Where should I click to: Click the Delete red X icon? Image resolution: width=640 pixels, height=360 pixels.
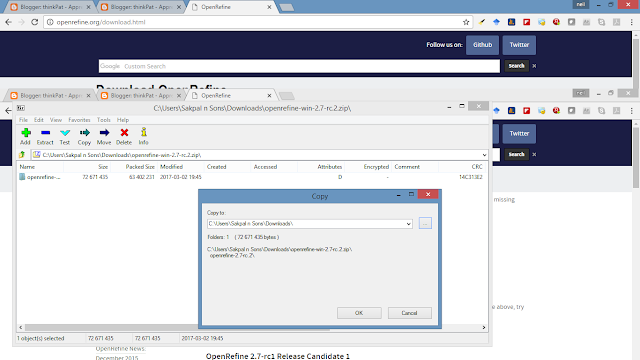pos(124,133)
